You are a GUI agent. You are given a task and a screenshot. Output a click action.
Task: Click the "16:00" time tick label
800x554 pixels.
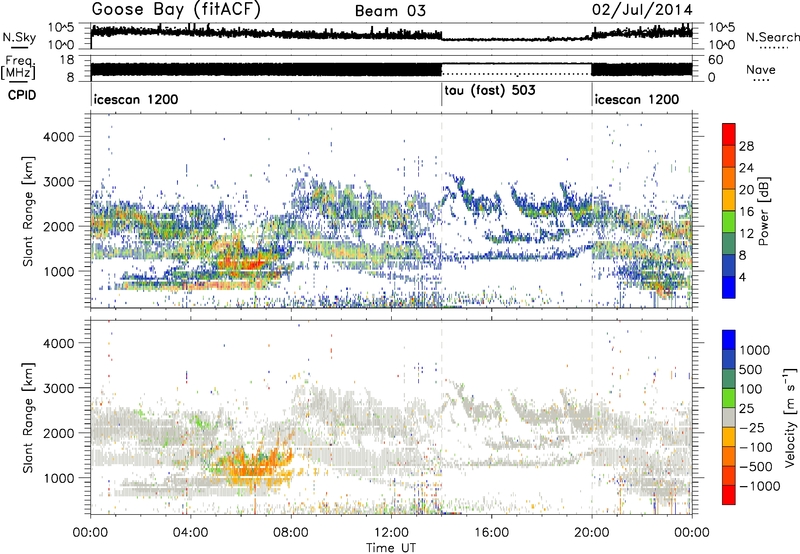[x=491, y=533]
